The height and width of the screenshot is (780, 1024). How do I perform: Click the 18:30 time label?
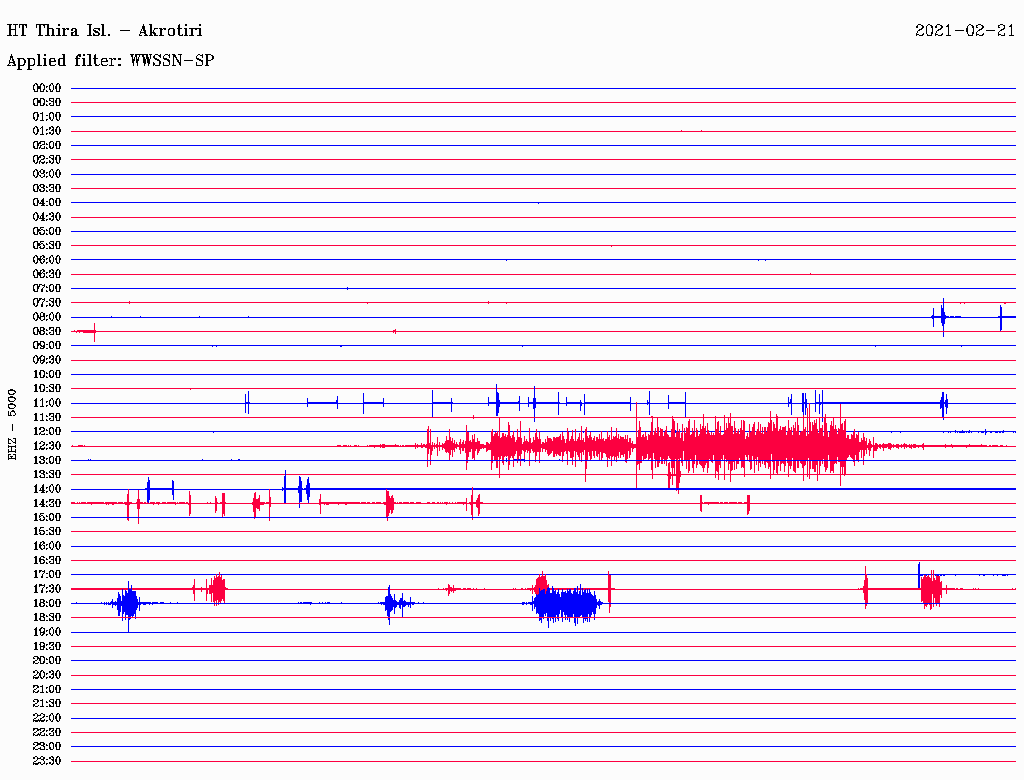coord(47,617)
